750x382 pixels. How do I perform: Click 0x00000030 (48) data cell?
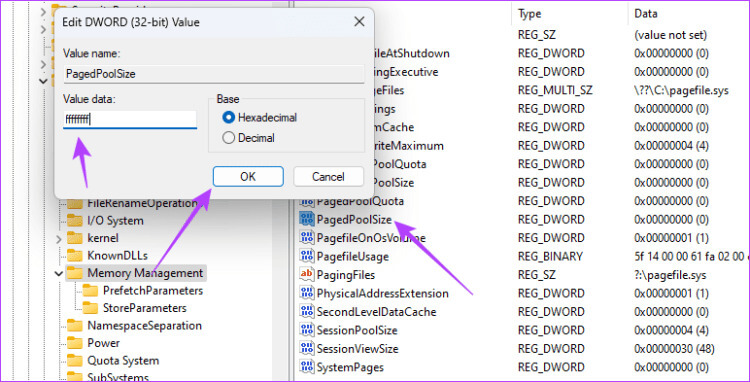click(674, 349)
